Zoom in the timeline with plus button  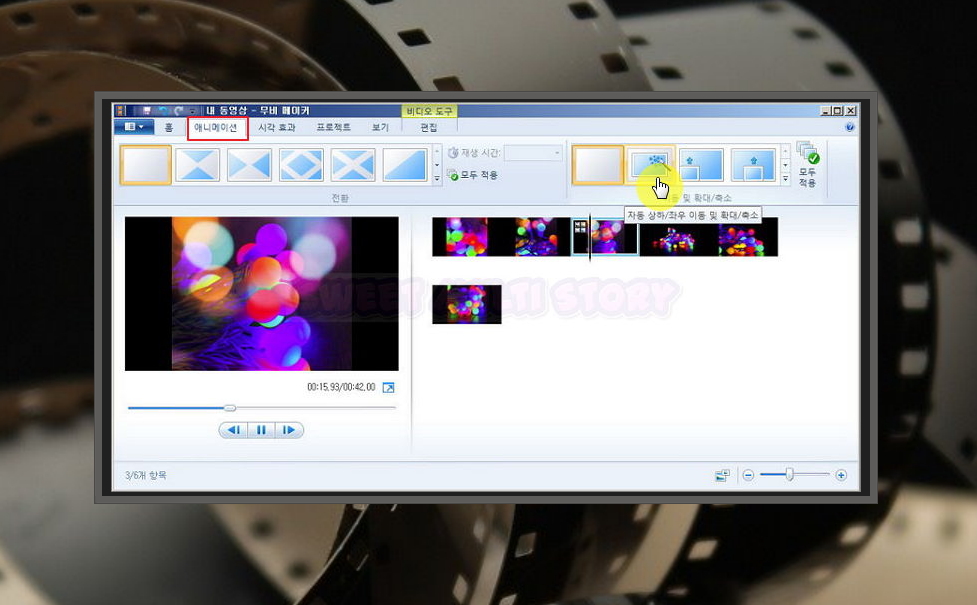coord(841,475)
